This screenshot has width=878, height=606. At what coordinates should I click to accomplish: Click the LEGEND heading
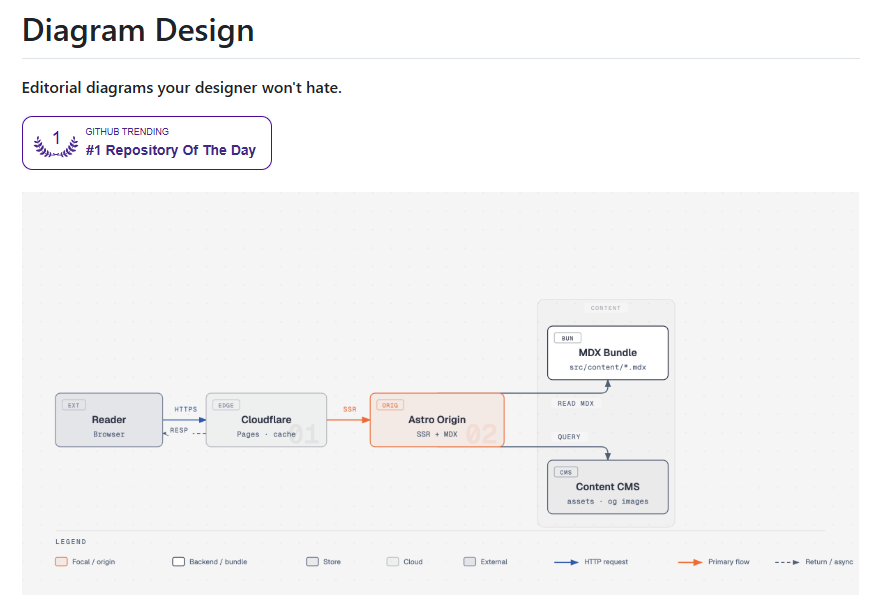pos(71,542)
